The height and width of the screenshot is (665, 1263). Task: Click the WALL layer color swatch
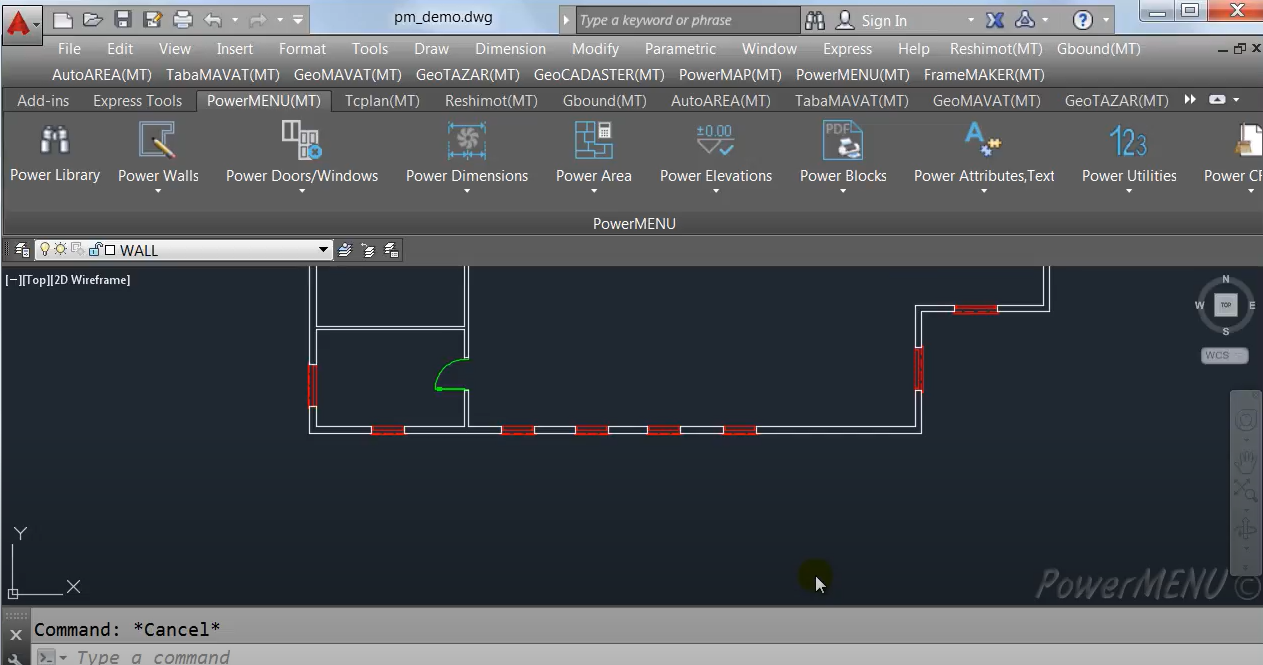click(x=110, y=250)
